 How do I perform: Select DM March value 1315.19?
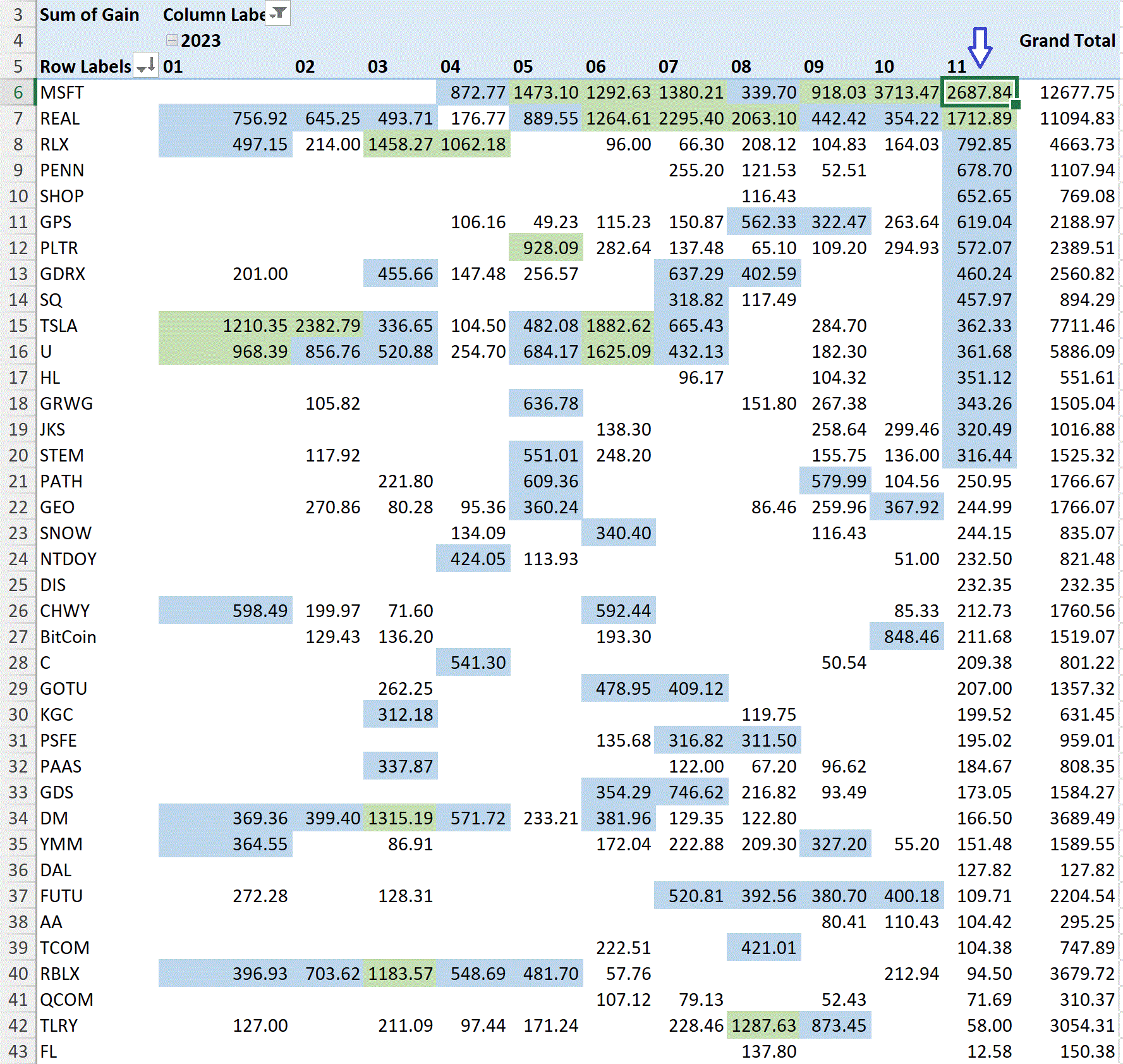pos(400,818)
